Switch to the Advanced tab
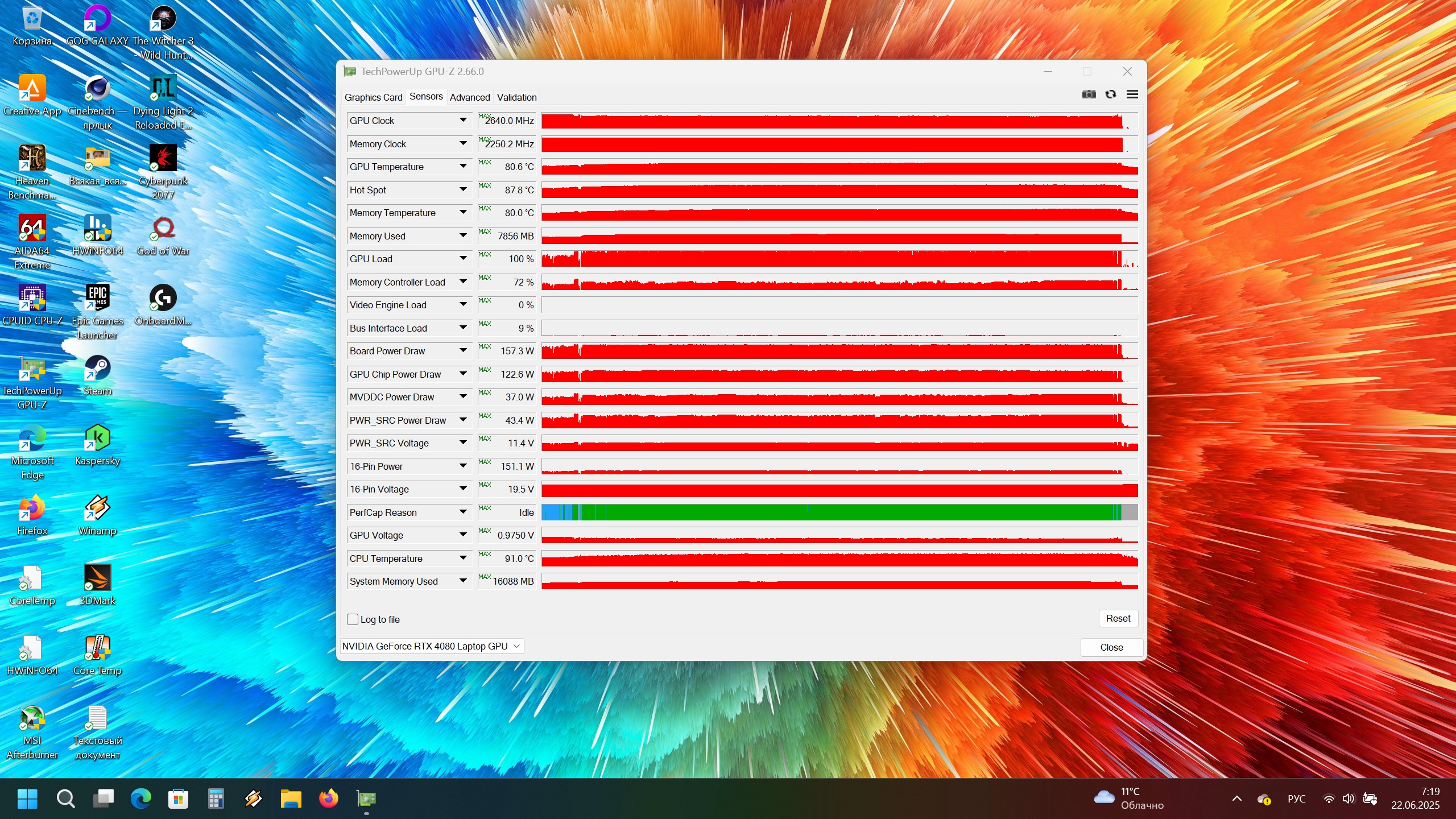 [469, 97]
